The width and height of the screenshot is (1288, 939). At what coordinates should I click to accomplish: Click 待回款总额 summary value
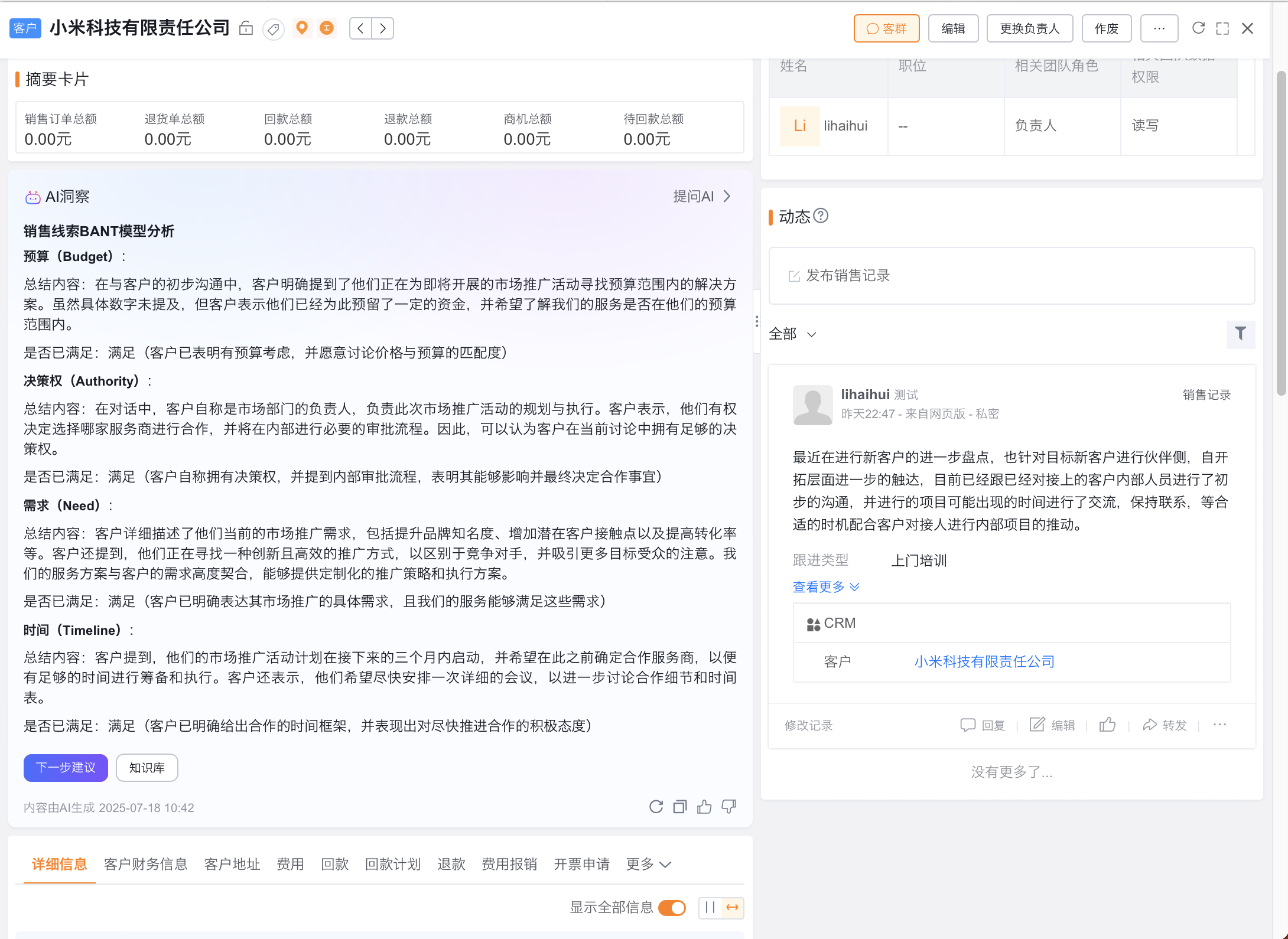647,139
